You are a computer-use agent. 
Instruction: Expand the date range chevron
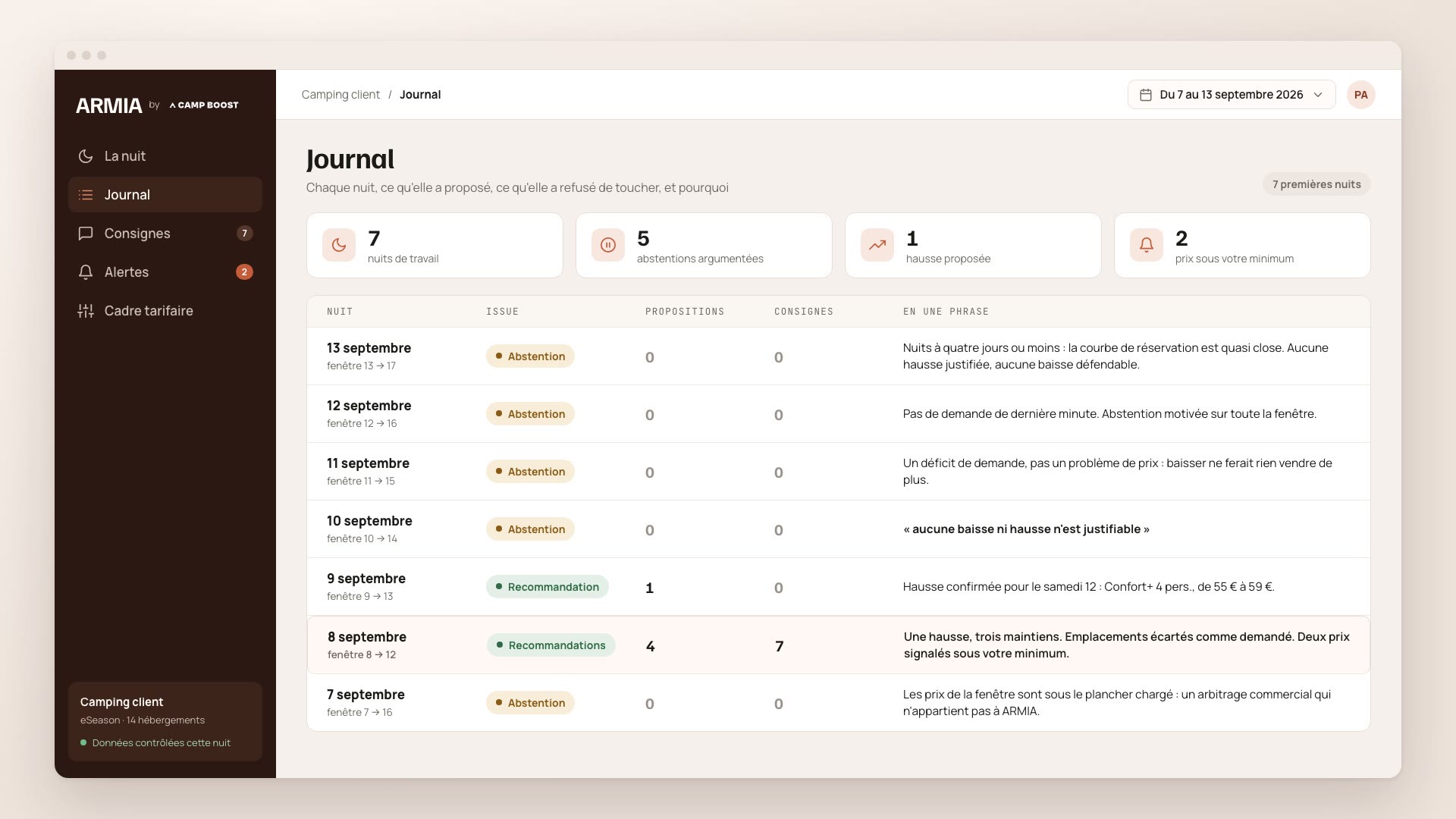pos(1318,95)
